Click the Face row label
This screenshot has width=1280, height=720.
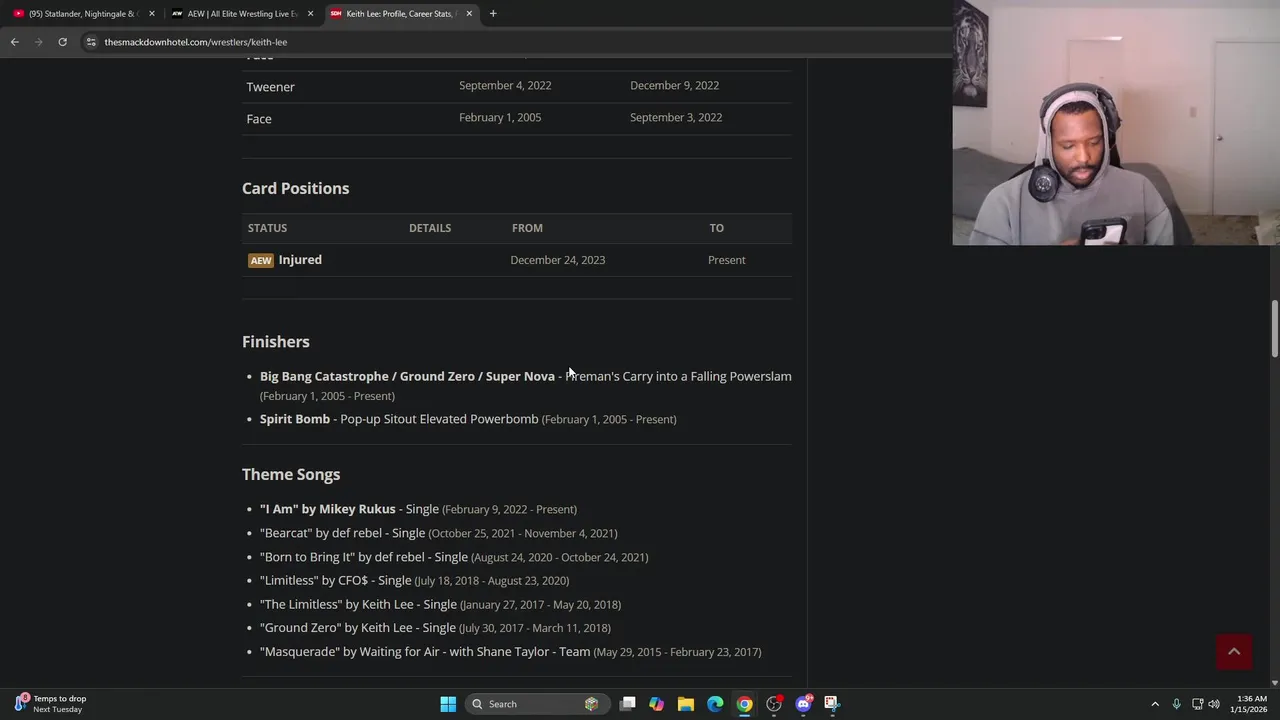pyautogui.click(x=259, y=119)
